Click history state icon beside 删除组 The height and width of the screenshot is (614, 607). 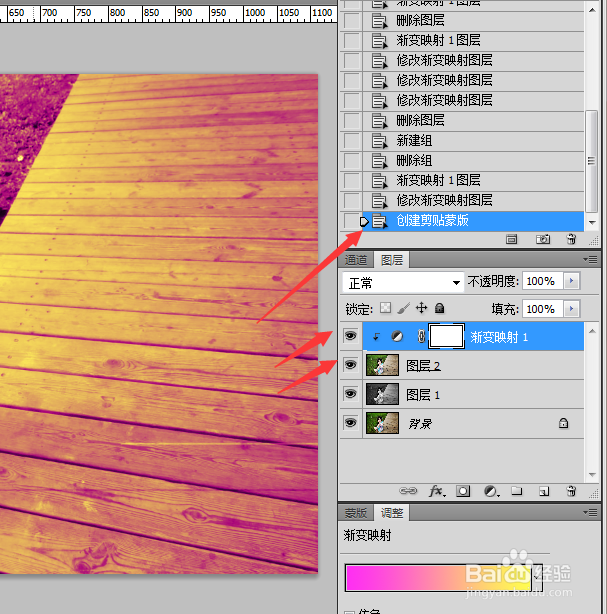pos(379,161)
